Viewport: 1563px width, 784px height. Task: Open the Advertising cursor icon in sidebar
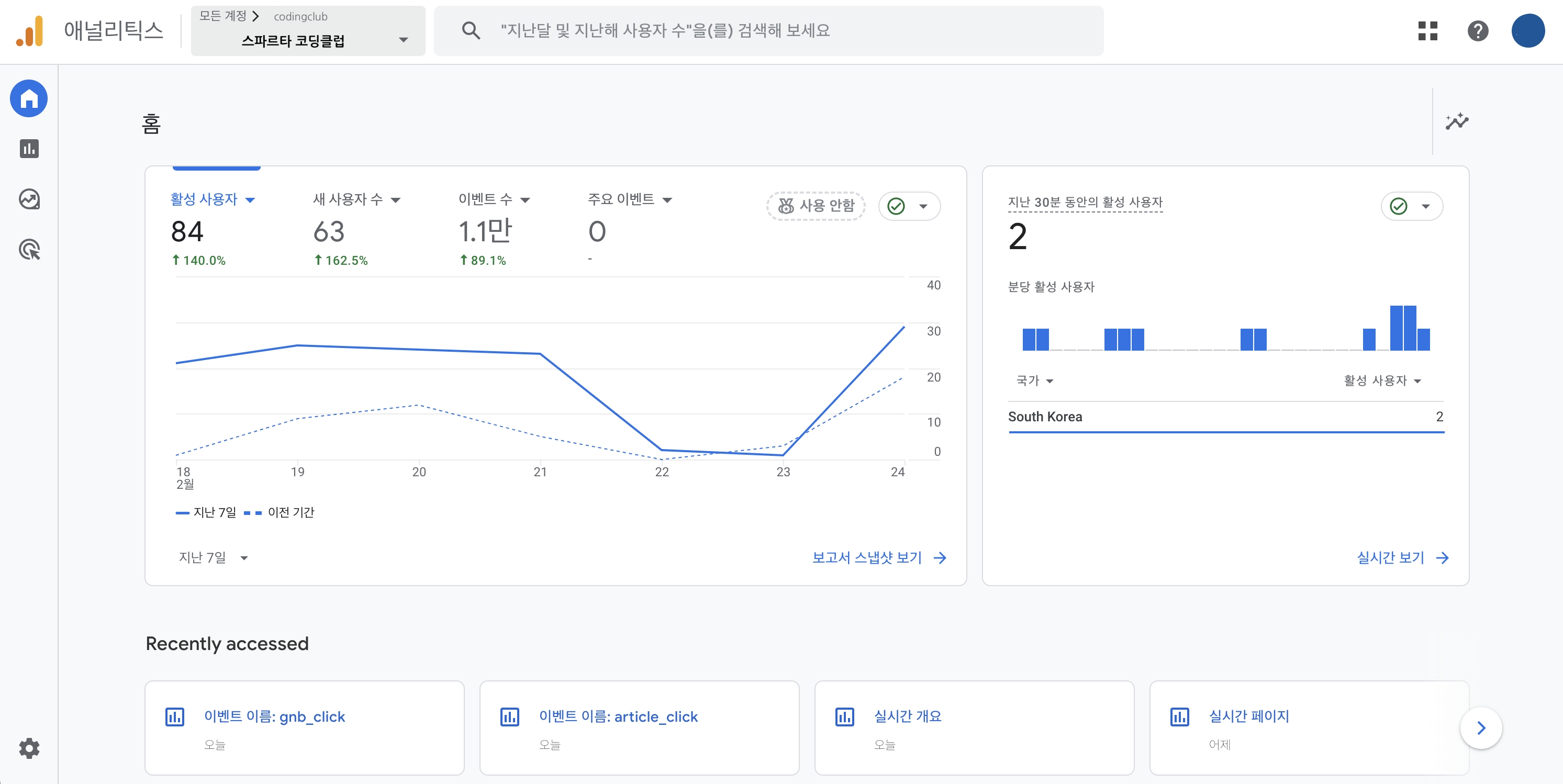click(x=29, y=250)
